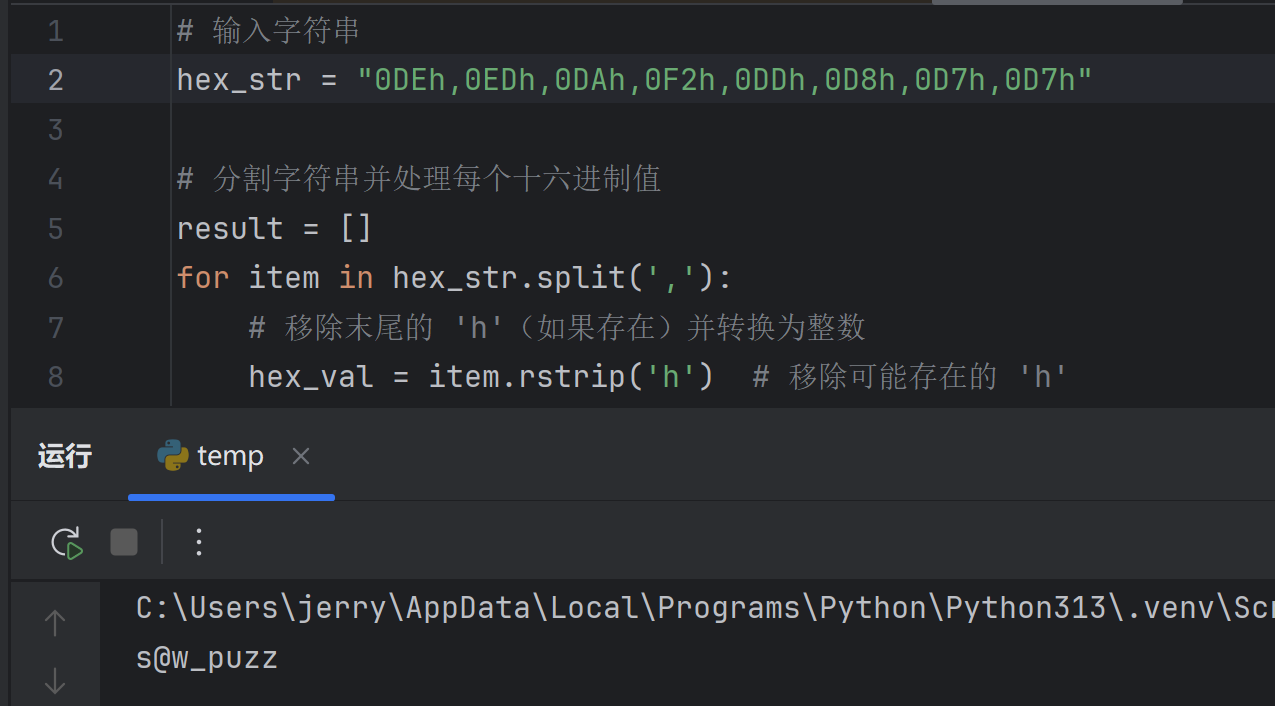This screenshot has width=1275, height=706.
Task: Click the s@w_puzz output line
Action: click(207, 658)
